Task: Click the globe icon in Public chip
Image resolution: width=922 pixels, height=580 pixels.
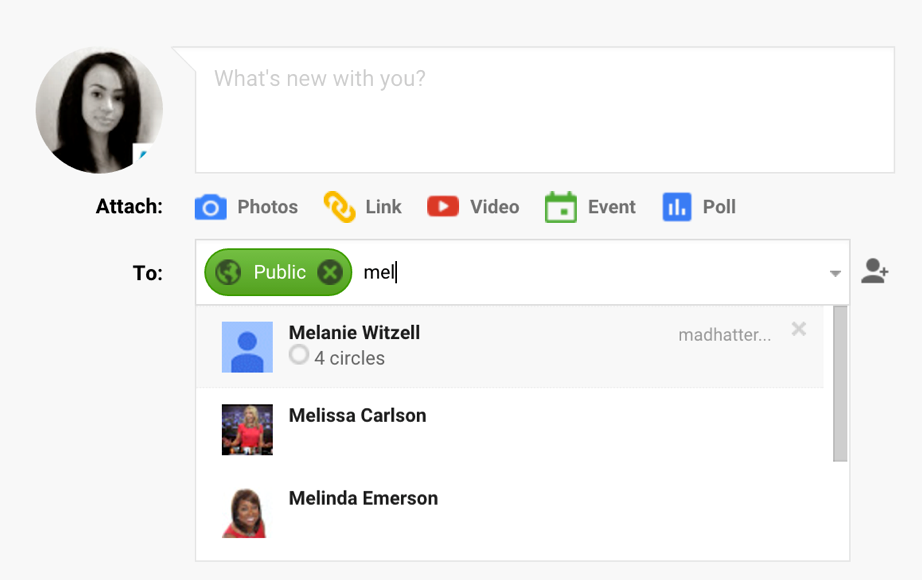Action: (228, 272)
